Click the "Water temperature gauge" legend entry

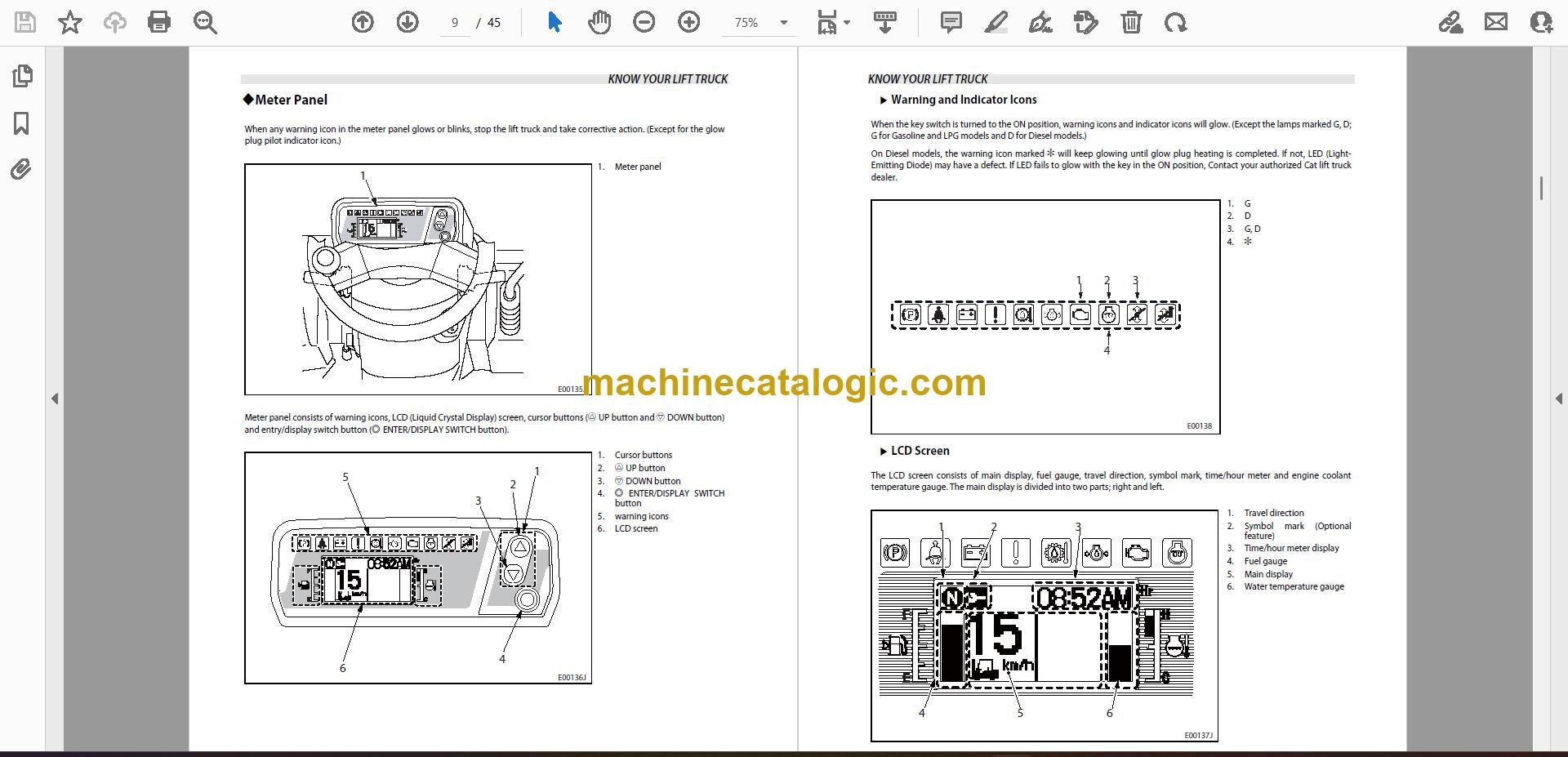point(1294,586)
